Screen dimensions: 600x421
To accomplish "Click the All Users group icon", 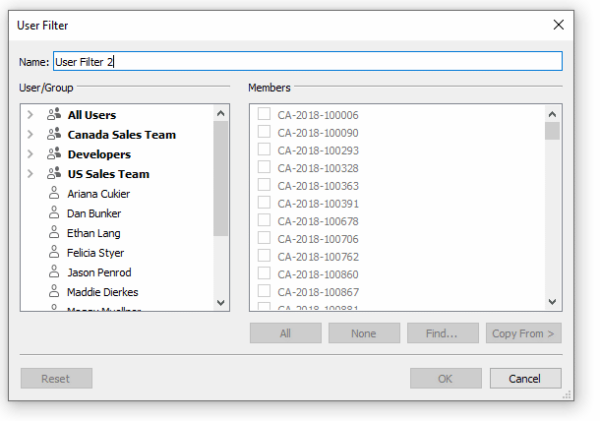I will pyautogui.click(x=54, y=115).
